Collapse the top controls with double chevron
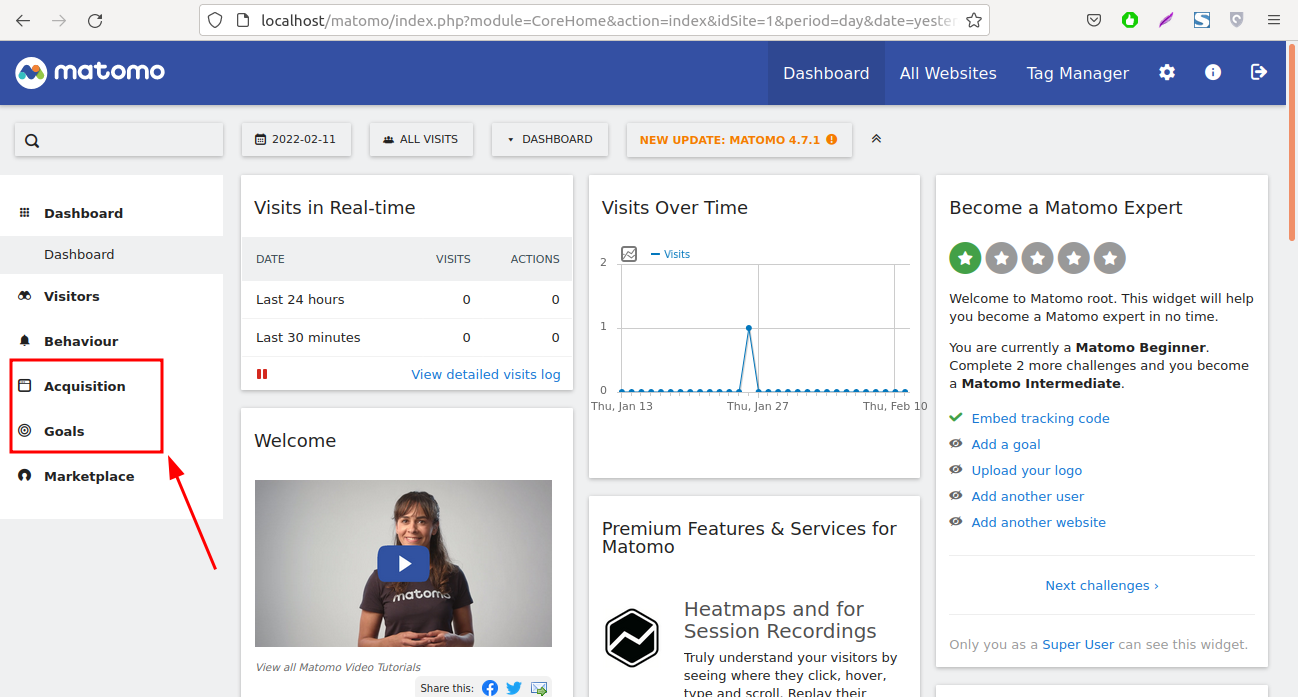Viewport: 1298px width, 697px height. click(x=876, y=139)
